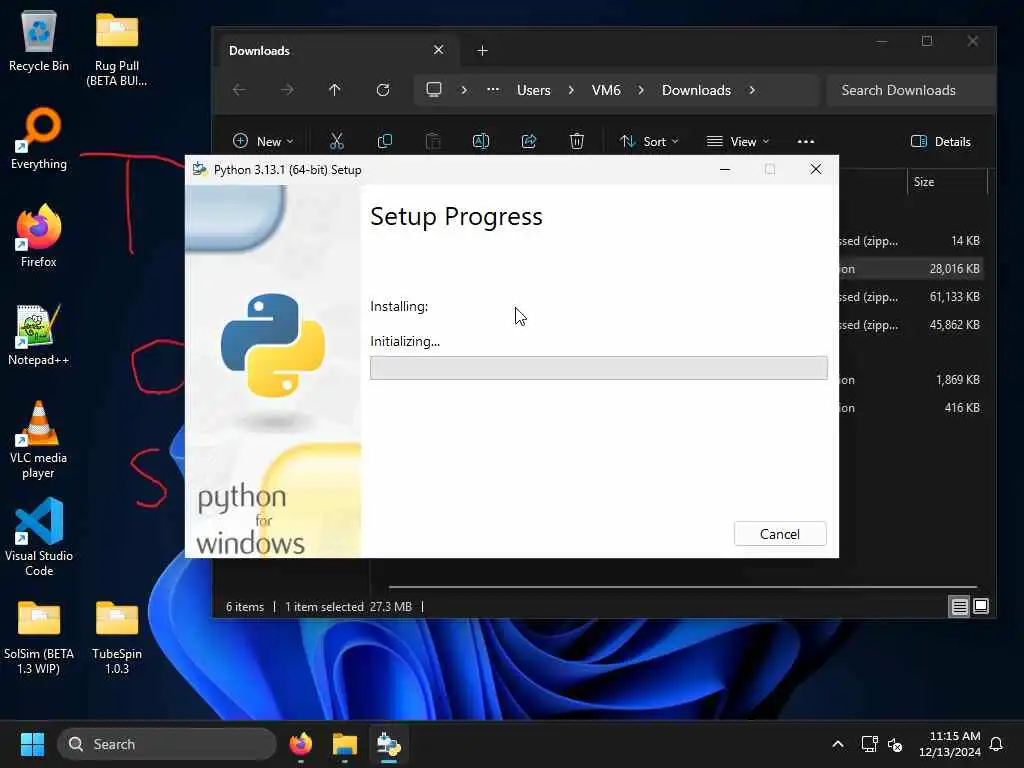The image size is (1024, 768).
Task: Click the Downloads breadcrumb
Action: tap(696, 90)
